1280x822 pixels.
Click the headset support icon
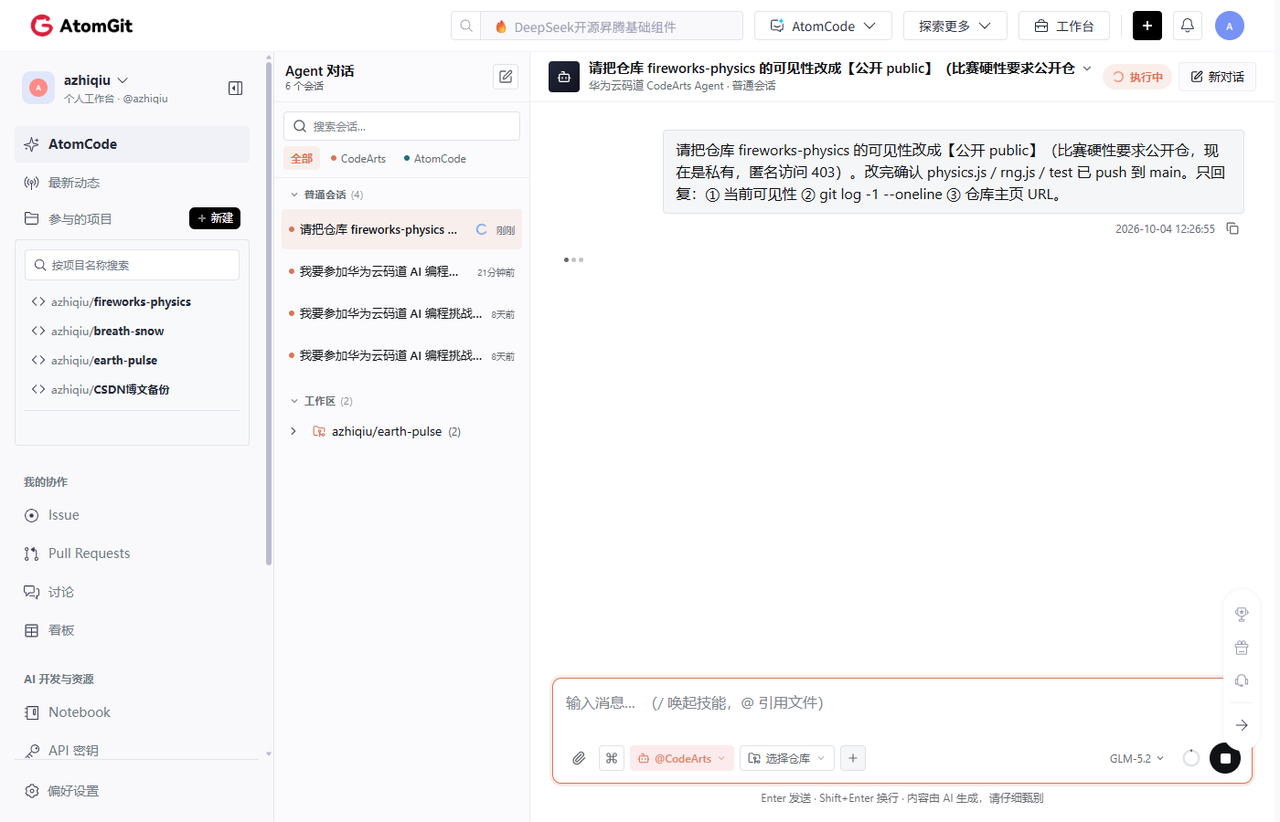pos(1241,681)
